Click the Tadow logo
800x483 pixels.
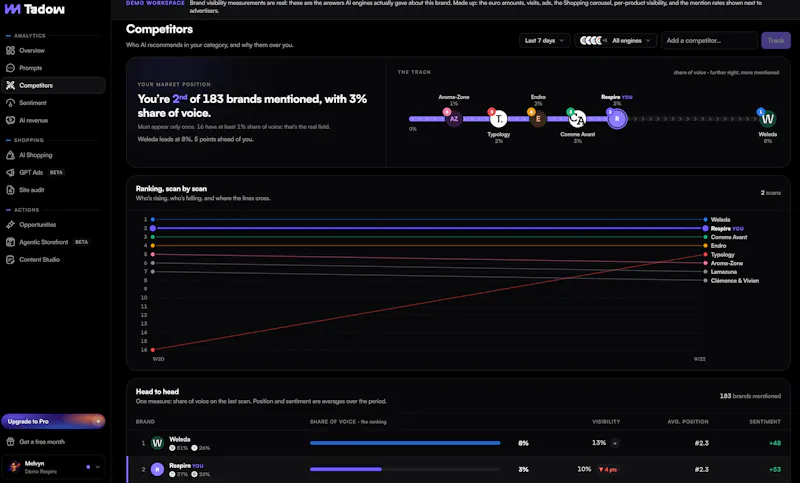34,9
